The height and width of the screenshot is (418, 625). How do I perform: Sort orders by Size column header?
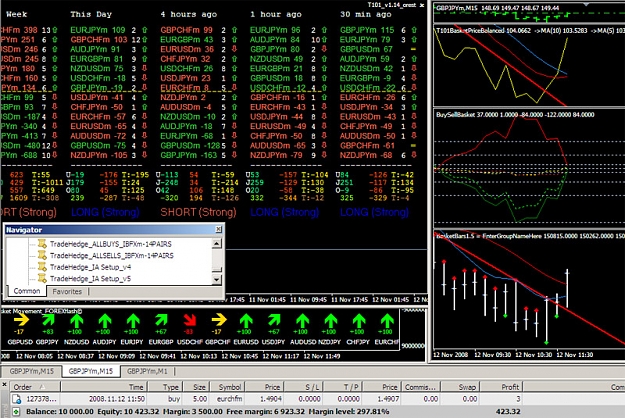pyautogui.click(x=197, y=387)
